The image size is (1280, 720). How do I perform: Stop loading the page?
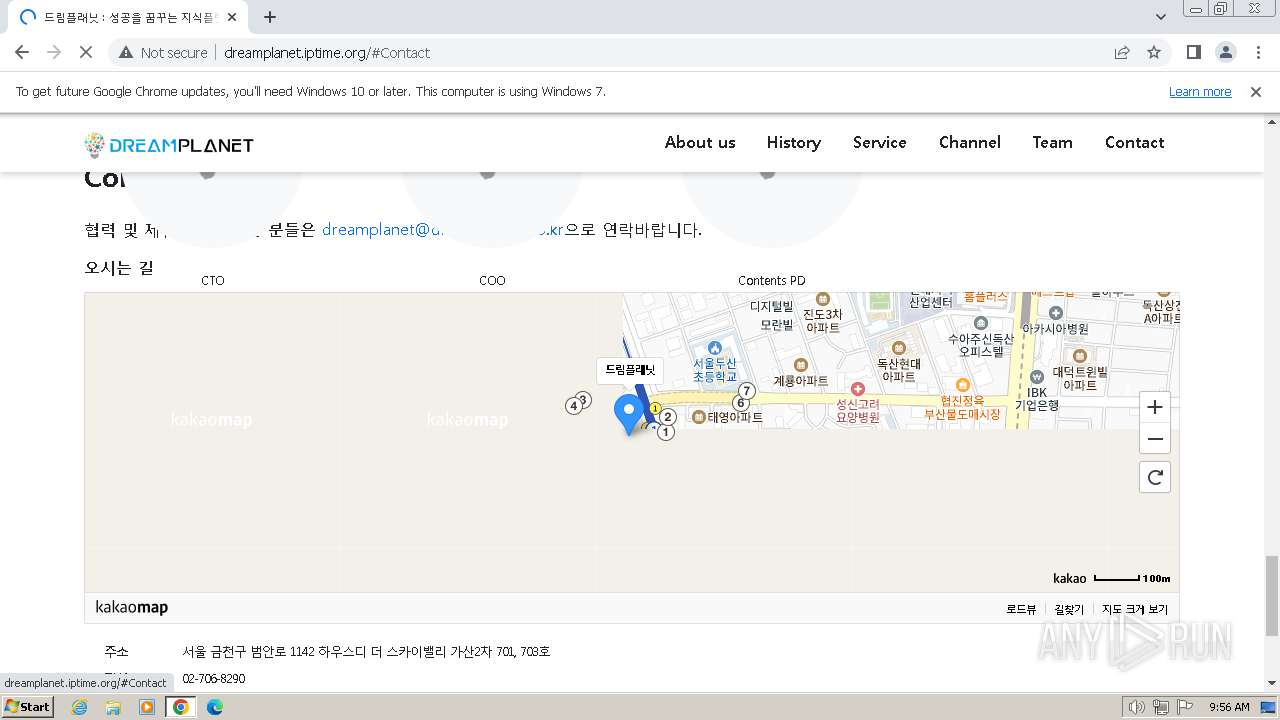86,52
